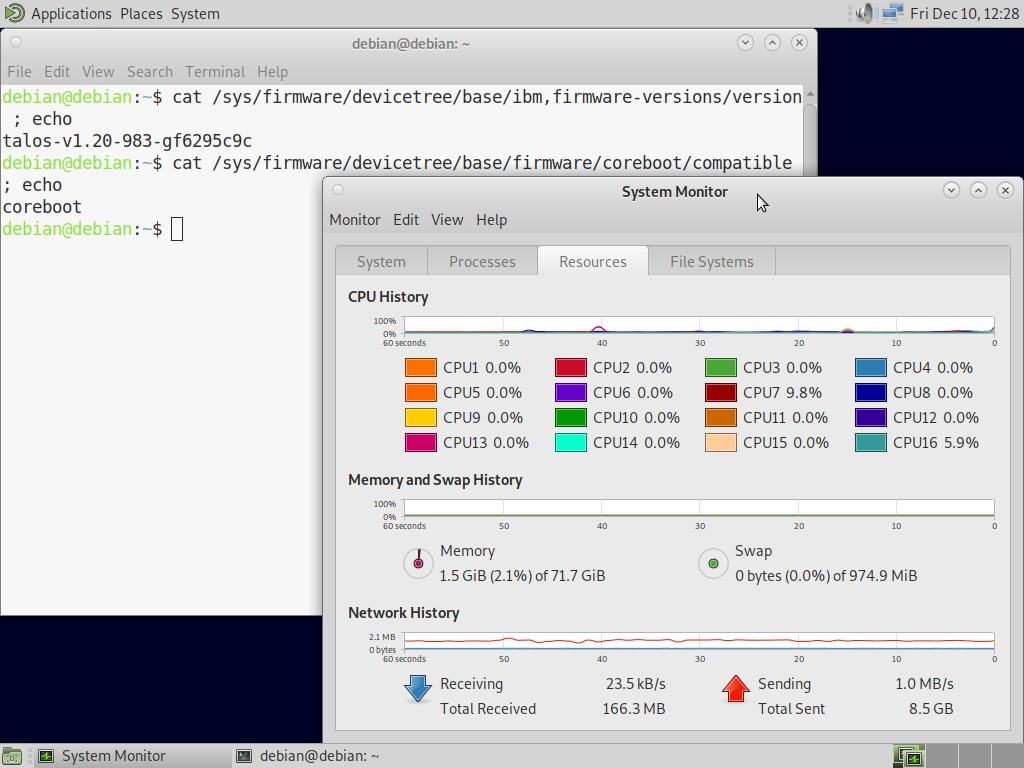Click the red Sending upload arrow icon
Screen dimensions: 1024x768
tap(736, 690)
